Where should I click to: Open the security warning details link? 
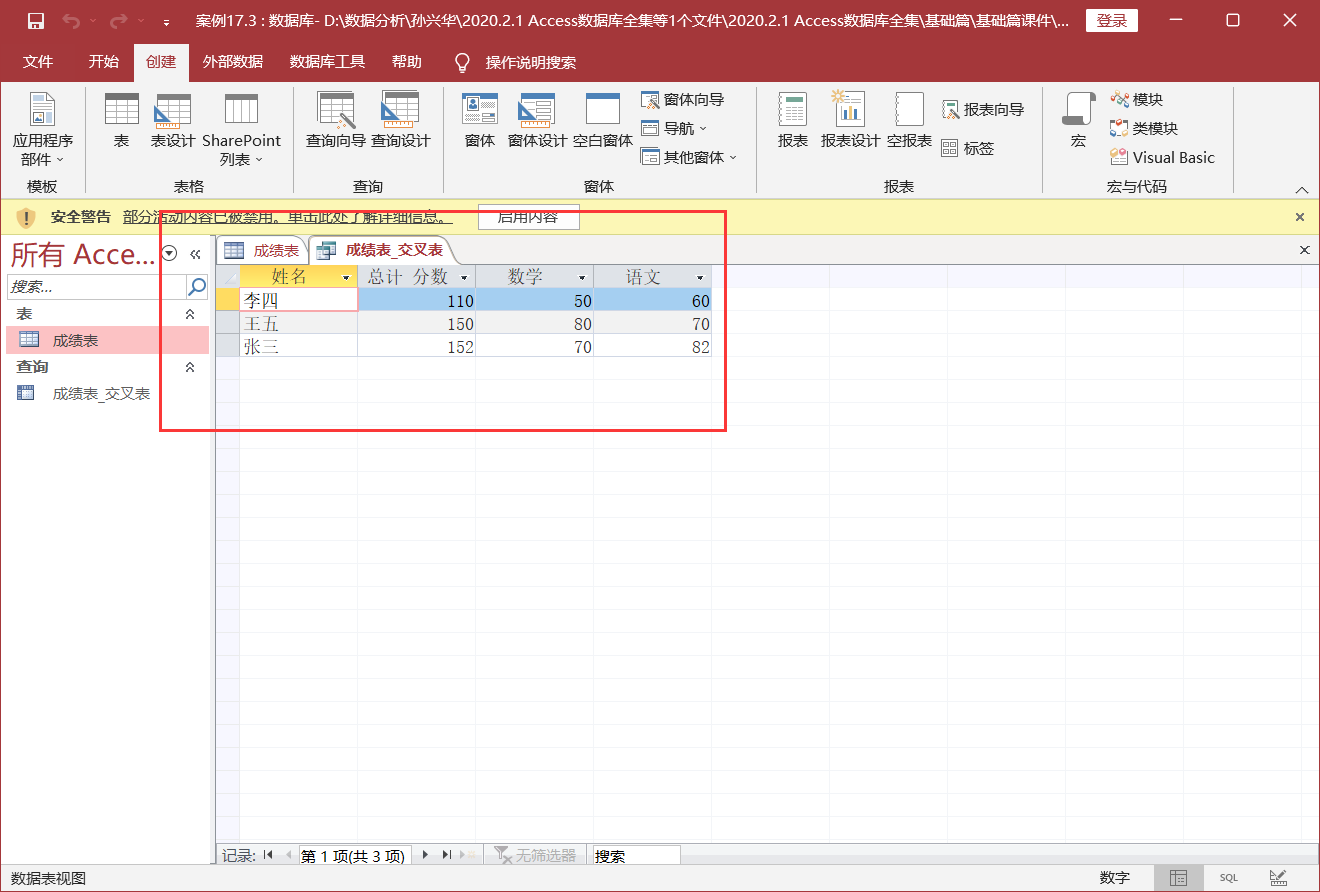tap(288, 217)
